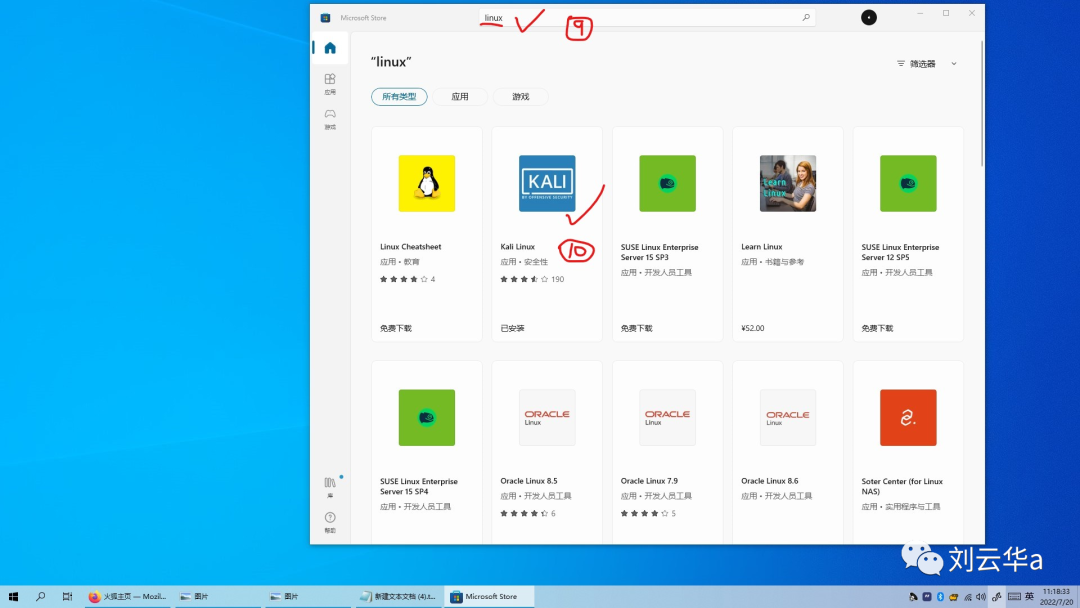Click the Oracle Linux 7.9 icon

pyautogui.click(x=667, y=417)
